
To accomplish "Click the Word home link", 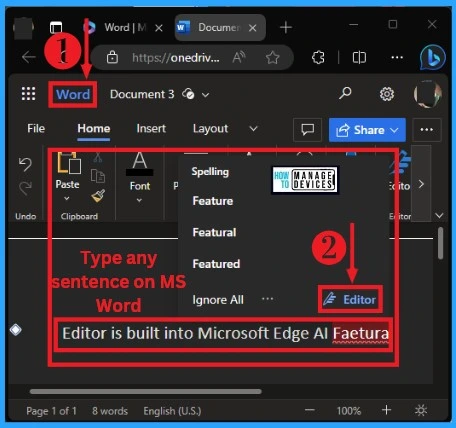I will pyautogui.click(x=73, y=95).
